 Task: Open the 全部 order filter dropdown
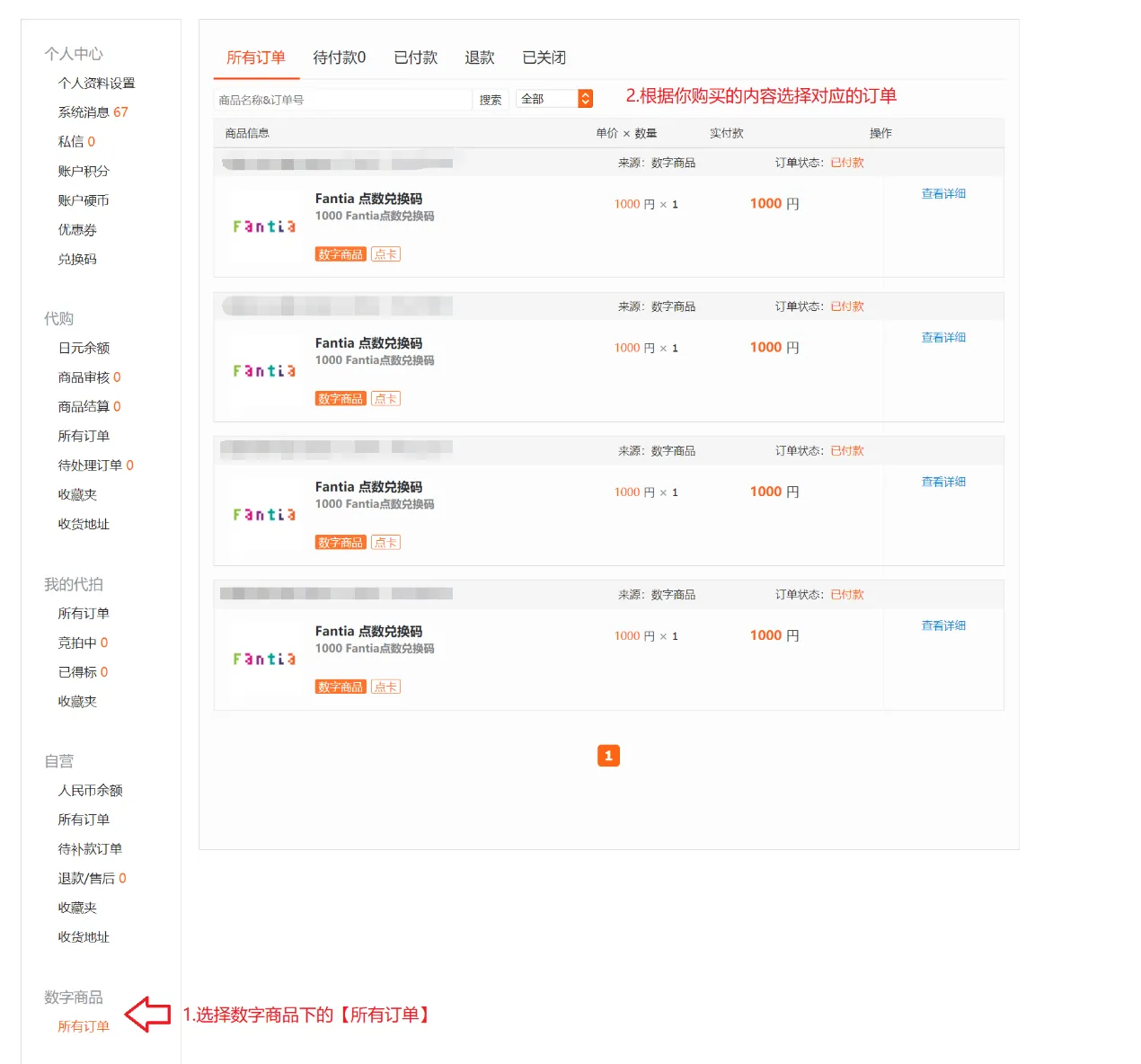click(x=554, y=99)
